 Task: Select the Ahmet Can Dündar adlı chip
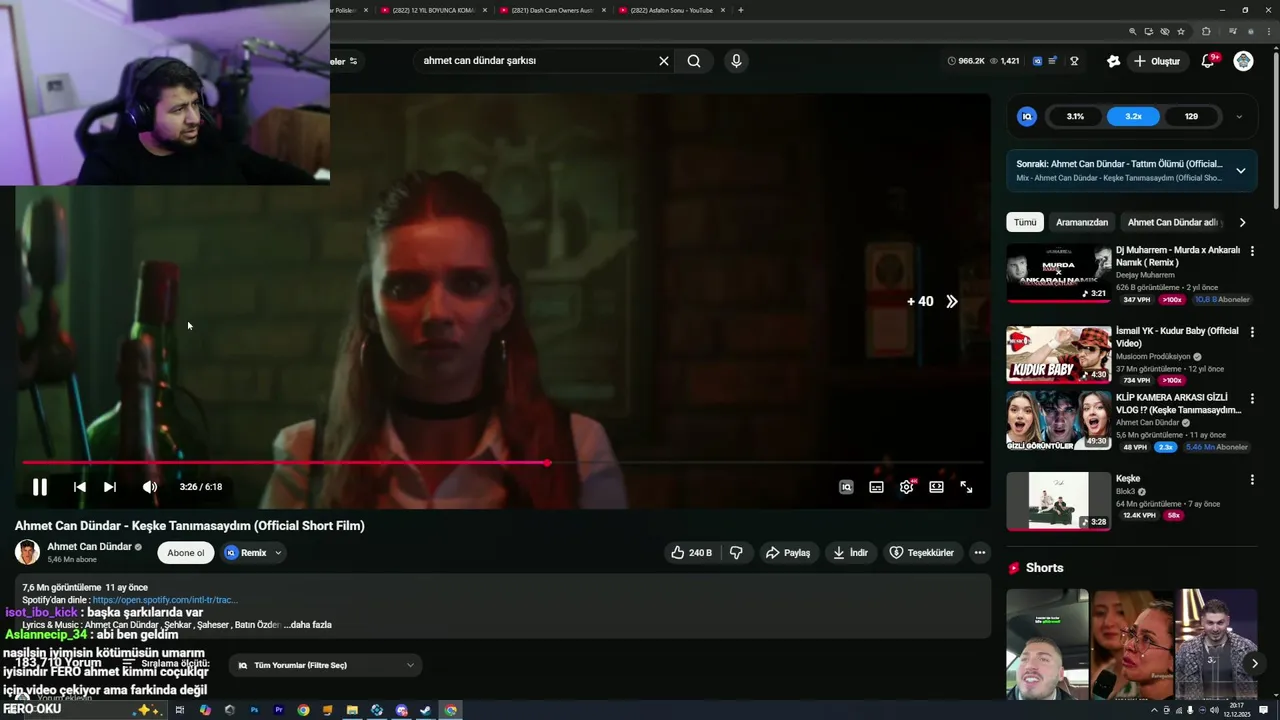(x=1172, y=222)
